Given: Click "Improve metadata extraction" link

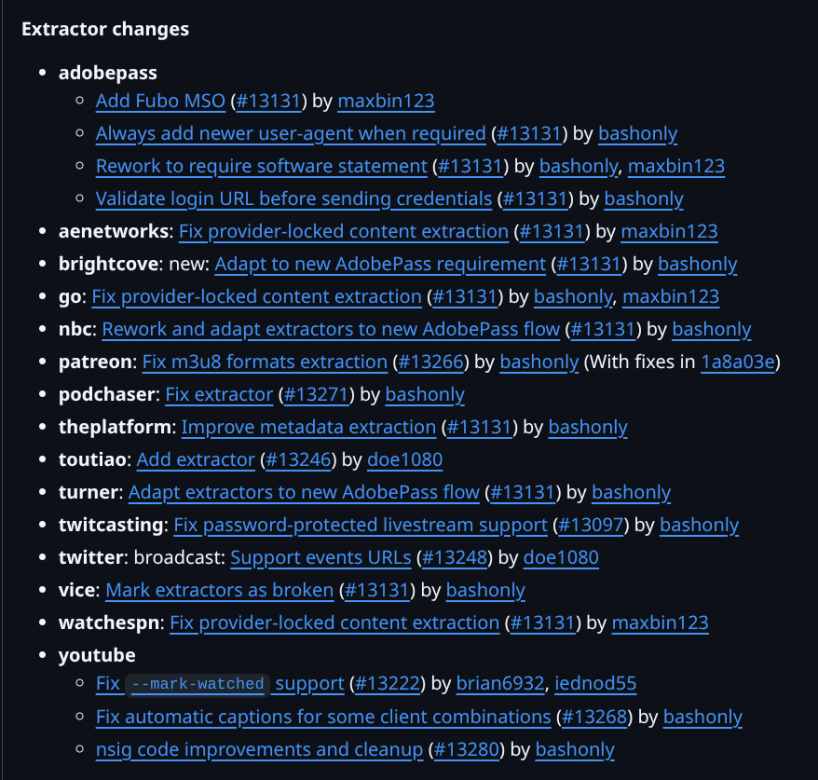Looking at the screenshot, I should 308,428.
